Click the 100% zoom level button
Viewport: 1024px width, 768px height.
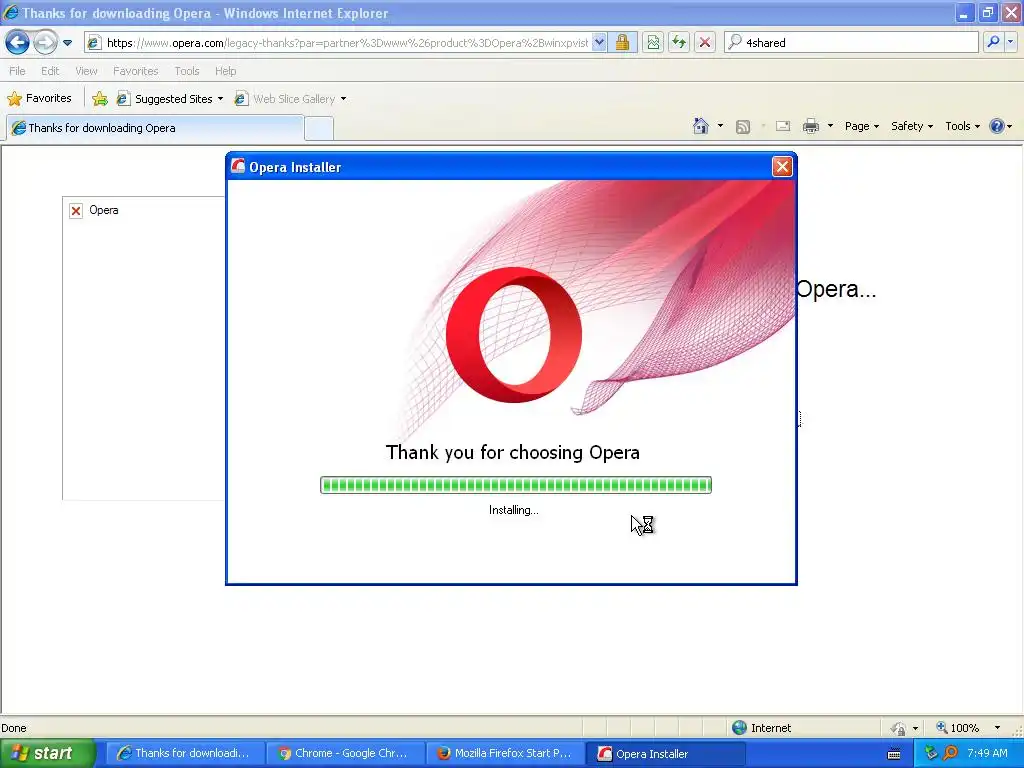tap(957, 728)
